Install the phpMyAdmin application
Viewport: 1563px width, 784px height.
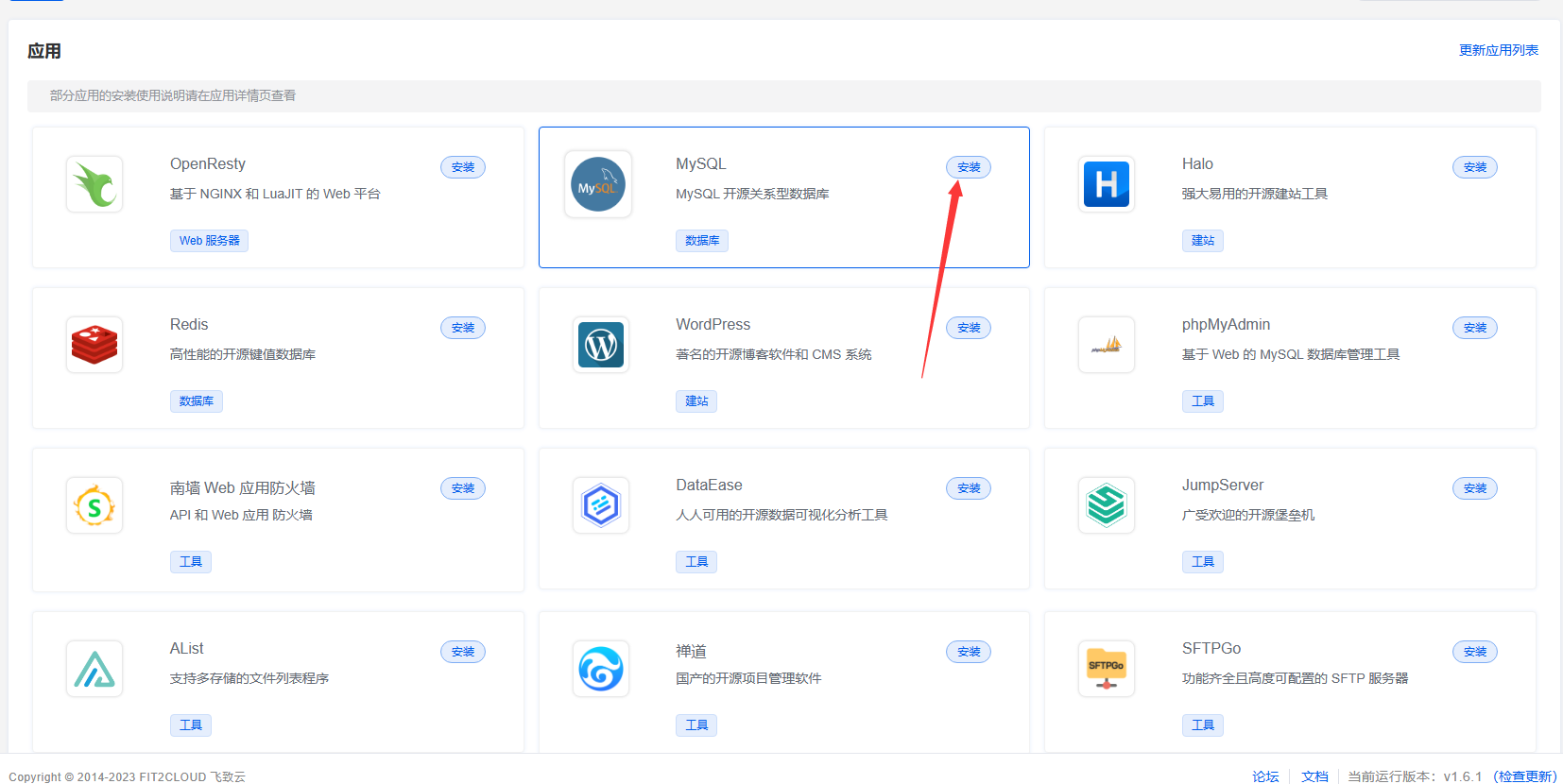pos(1475,328)
